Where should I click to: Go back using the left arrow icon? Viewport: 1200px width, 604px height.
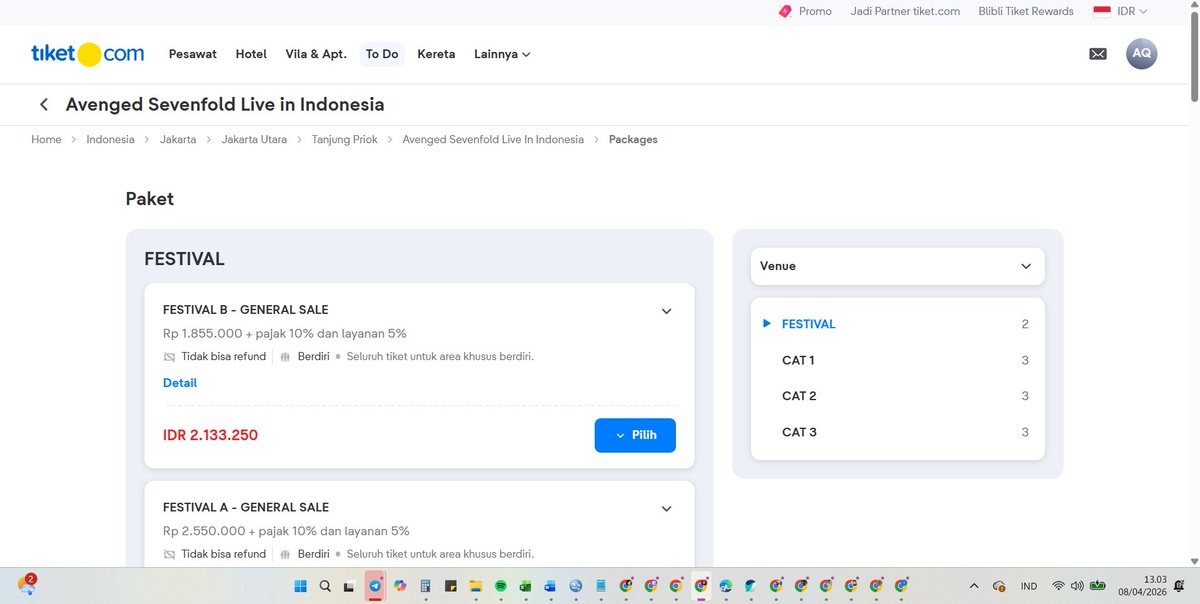[44, 105]
